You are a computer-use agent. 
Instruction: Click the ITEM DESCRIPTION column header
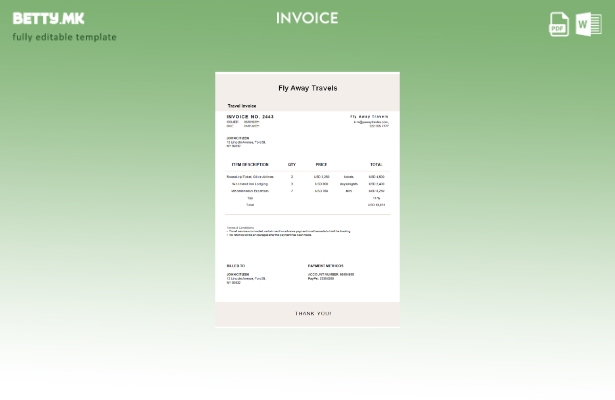point(250,164)
